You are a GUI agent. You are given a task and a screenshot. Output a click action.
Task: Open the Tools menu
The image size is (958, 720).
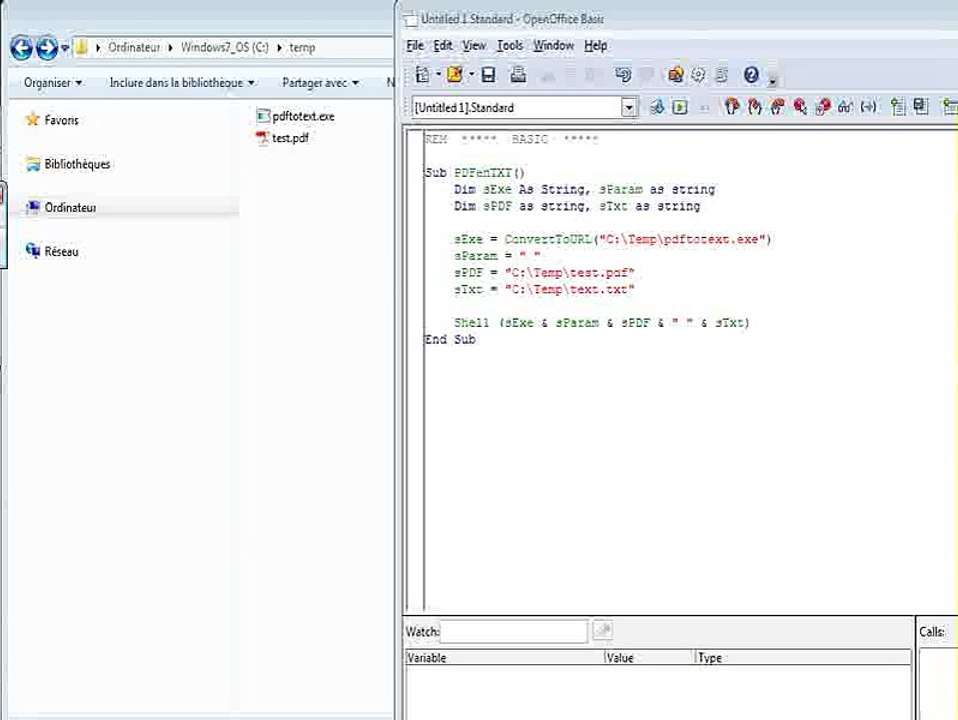(510, 45)
